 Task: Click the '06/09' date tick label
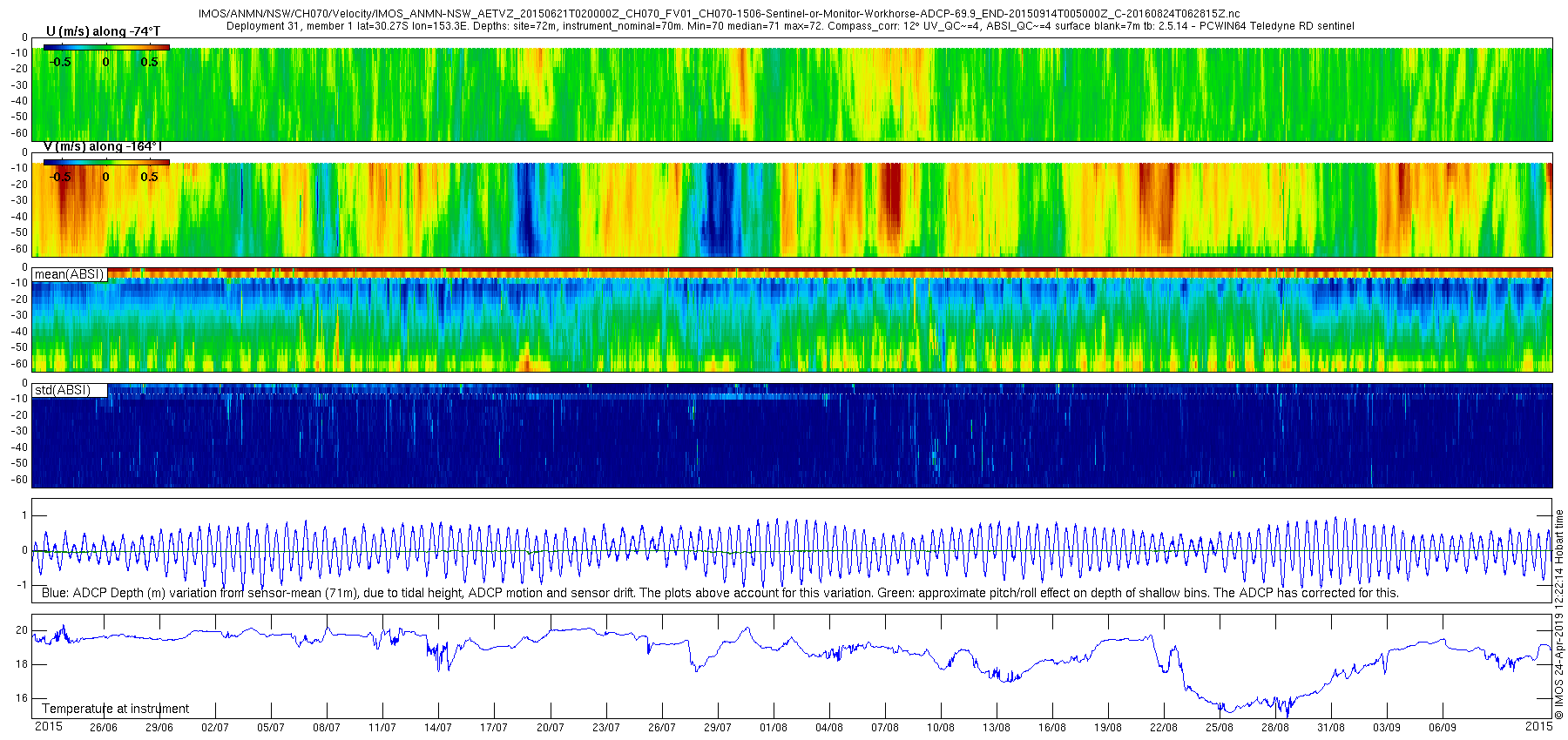(x=1442, y=728)
